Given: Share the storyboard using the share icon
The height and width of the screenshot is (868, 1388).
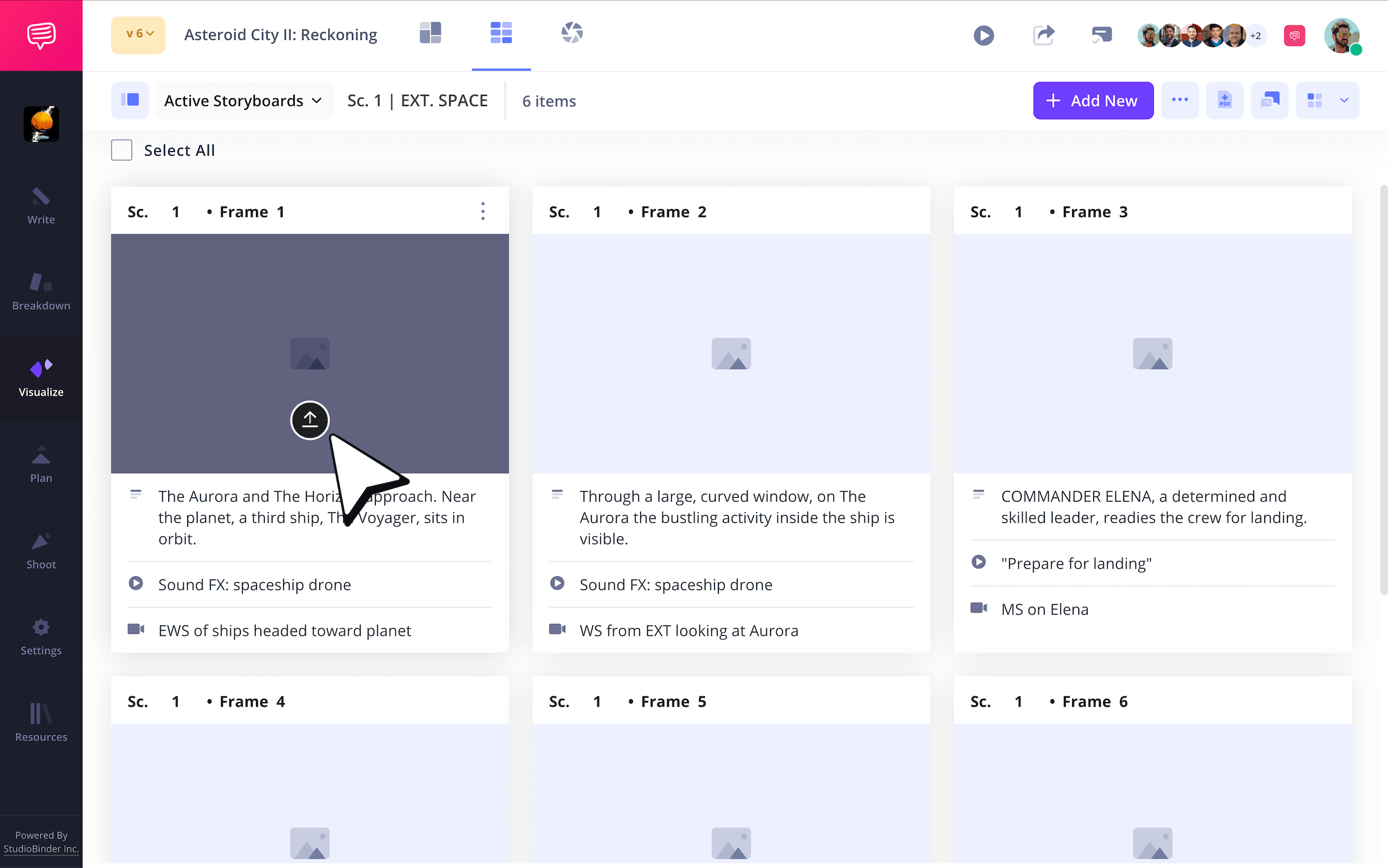Looking at the screenshot, I should point(1043,35).
